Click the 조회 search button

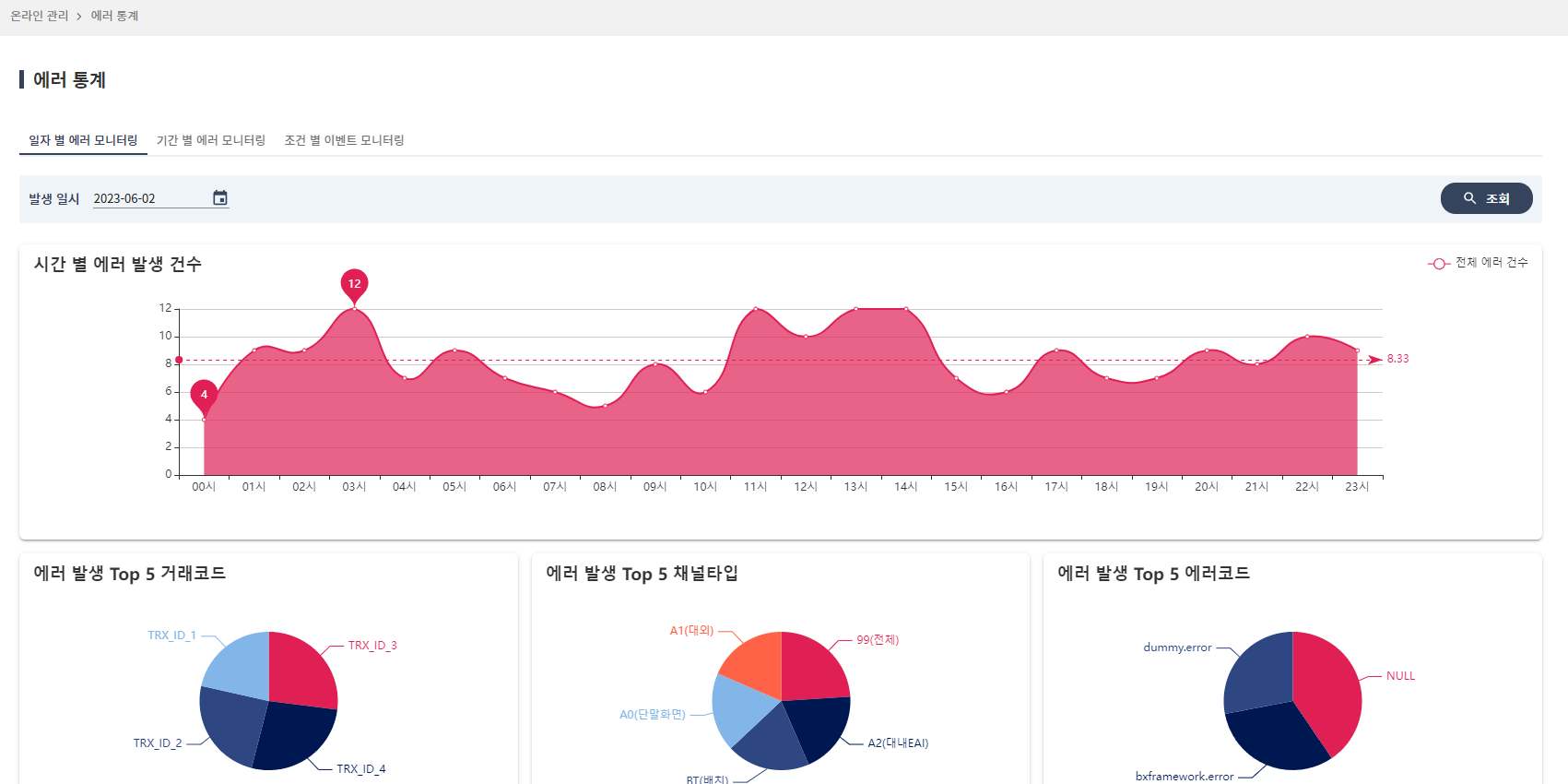coord(1486,198)
